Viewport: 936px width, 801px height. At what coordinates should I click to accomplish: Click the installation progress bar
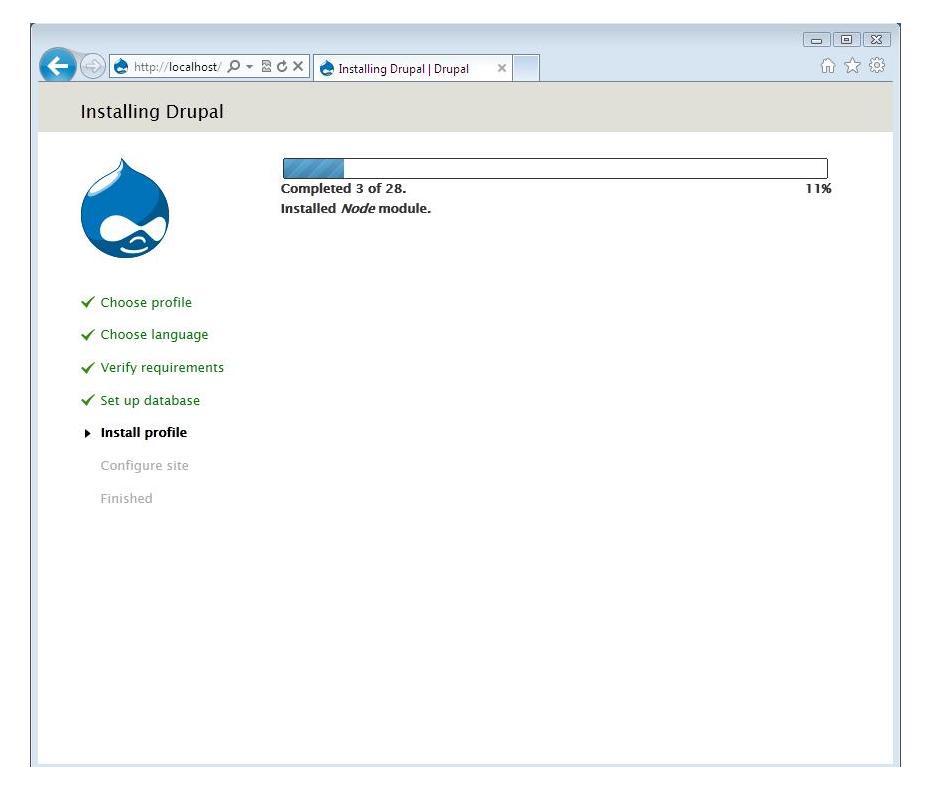pos(555,168)
